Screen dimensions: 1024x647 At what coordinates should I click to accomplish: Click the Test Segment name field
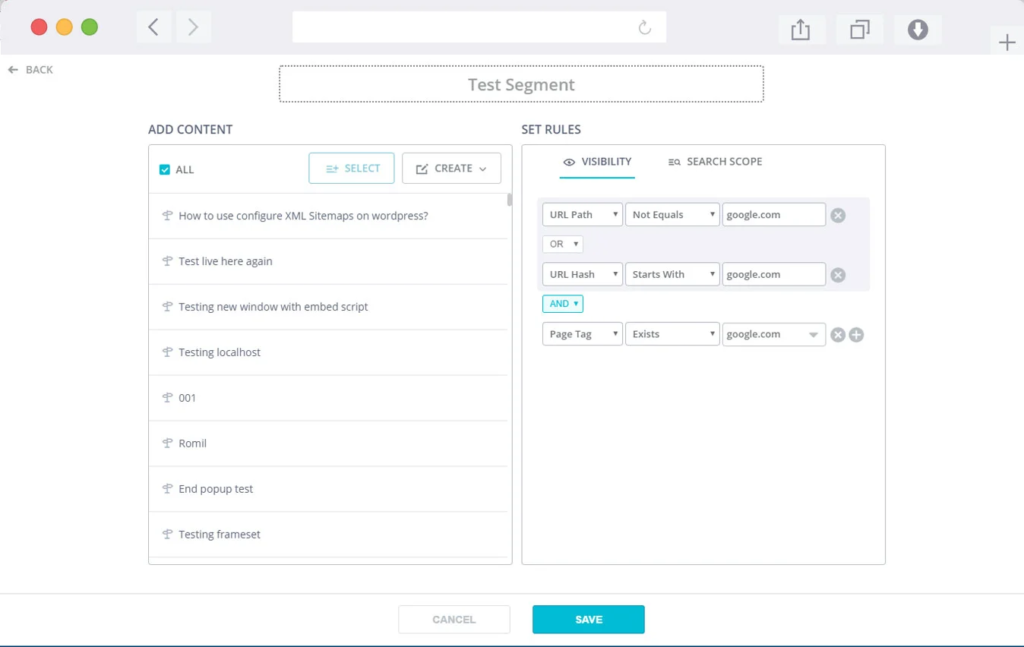point(520,84)
